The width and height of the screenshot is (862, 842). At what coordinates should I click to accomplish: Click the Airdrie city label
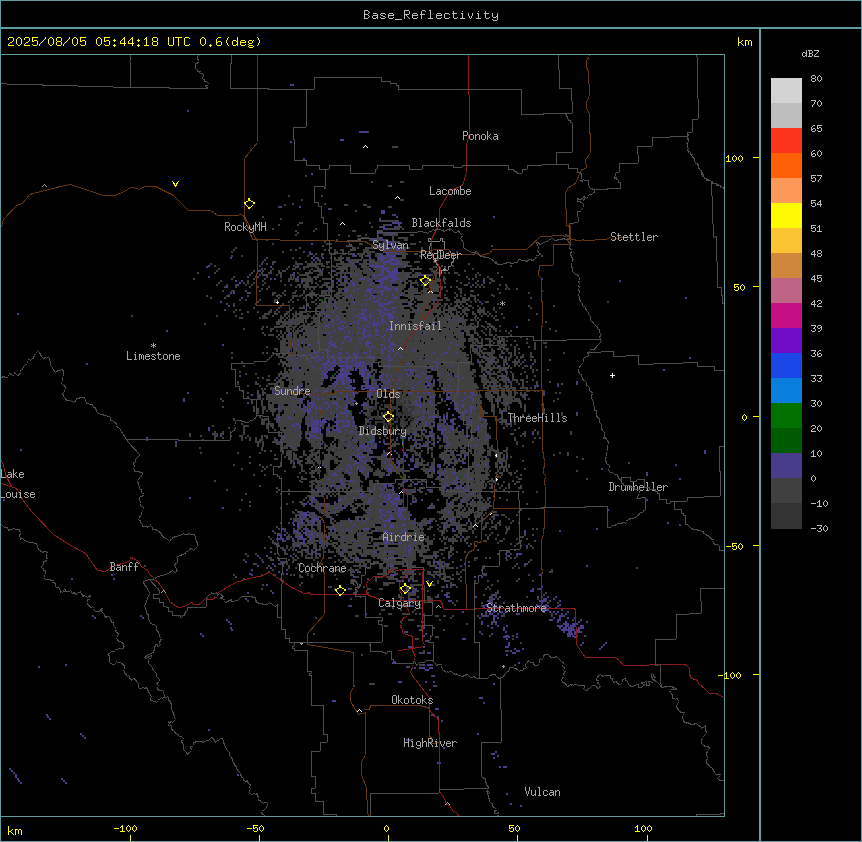pos(404,537)
